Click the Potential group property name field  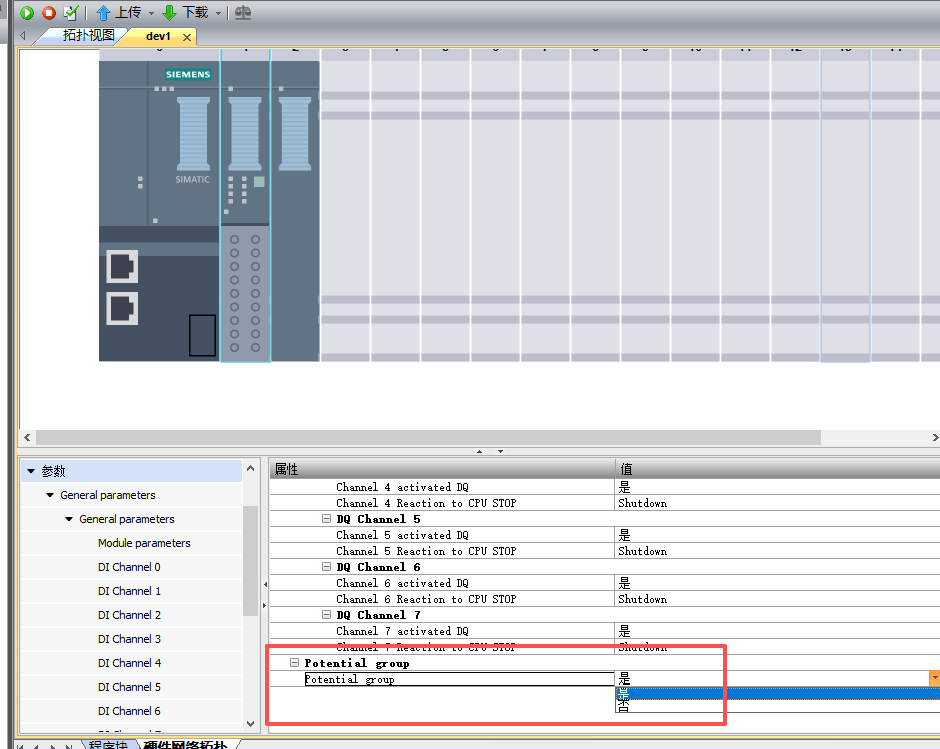click(x=459, y=679)
